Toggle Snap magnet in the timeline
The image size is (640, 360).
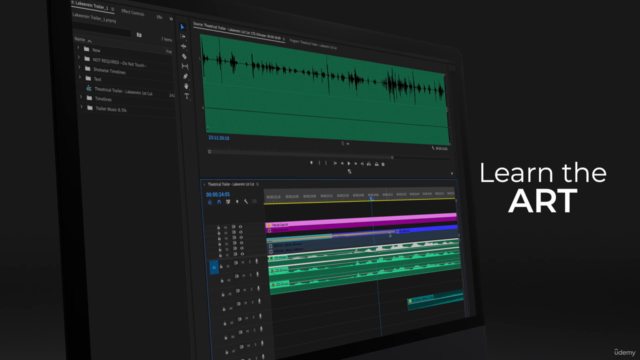(219, 202)
